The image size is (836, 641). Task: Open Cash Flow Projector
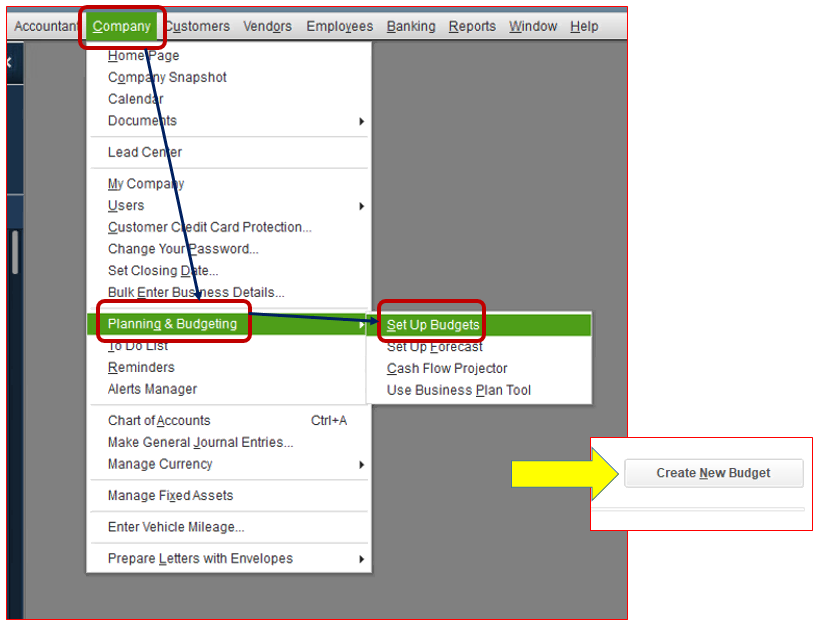[x=480, y=369]
